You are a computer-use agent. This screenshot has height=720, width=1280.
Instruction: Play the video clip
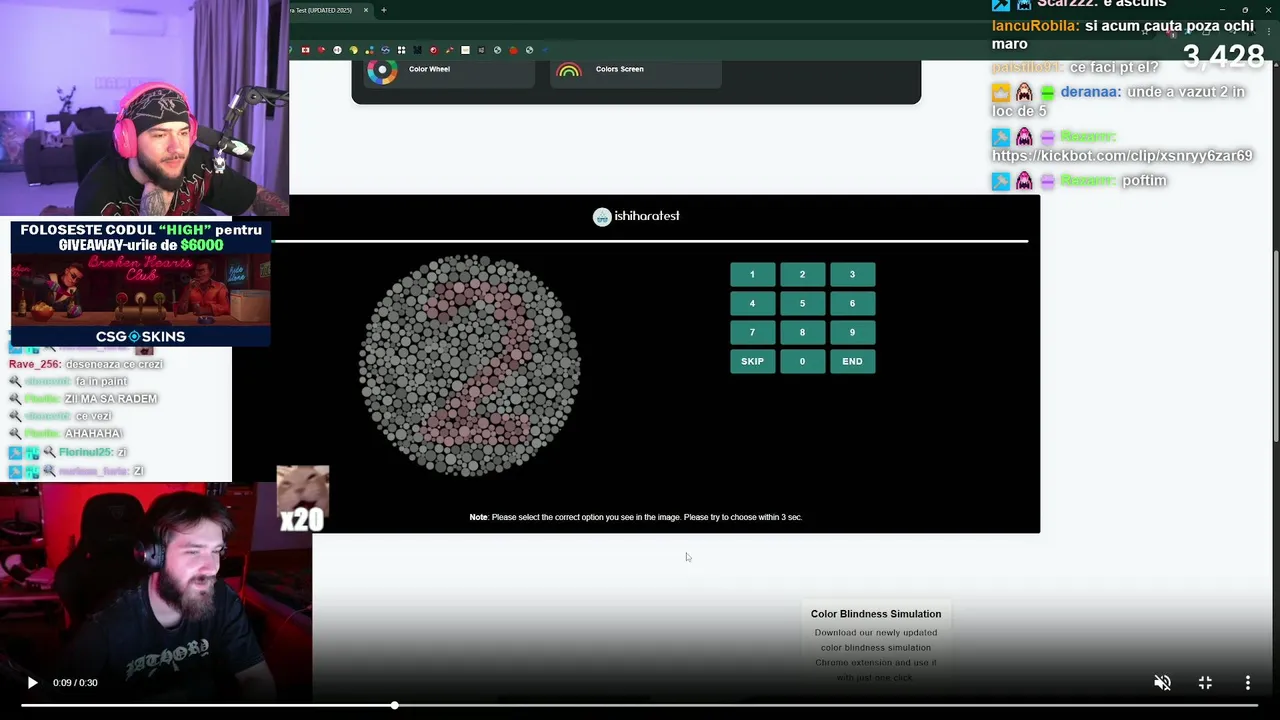pos(32,683)
